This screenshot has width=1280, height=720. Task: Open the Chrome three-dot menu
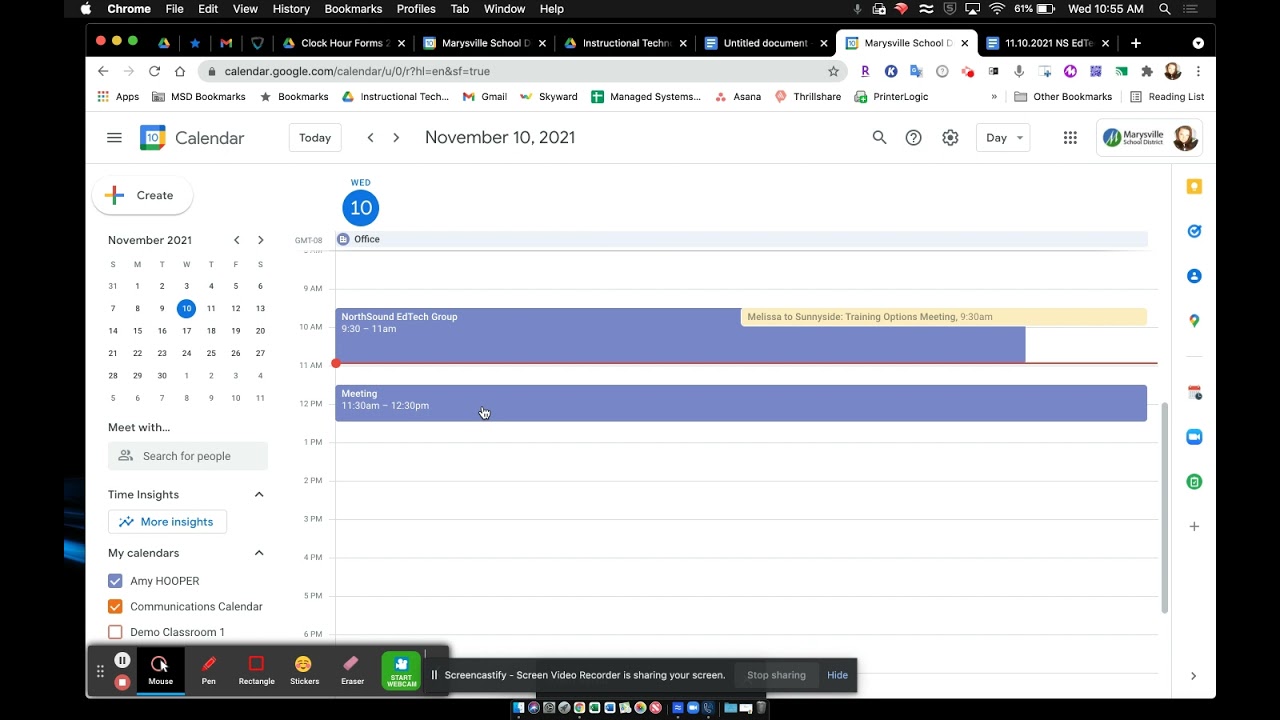pyautogui.click(x=1198, y=71)
